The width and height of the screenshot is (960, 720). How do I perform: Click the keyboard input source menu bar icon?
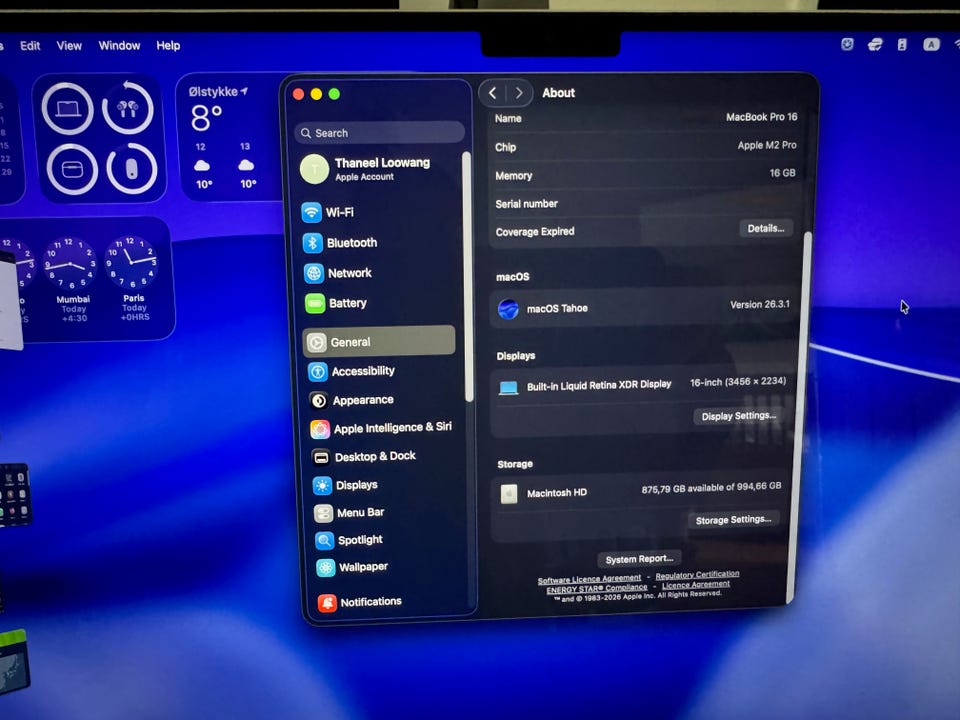pyautogui.click(x=931, y=44)
